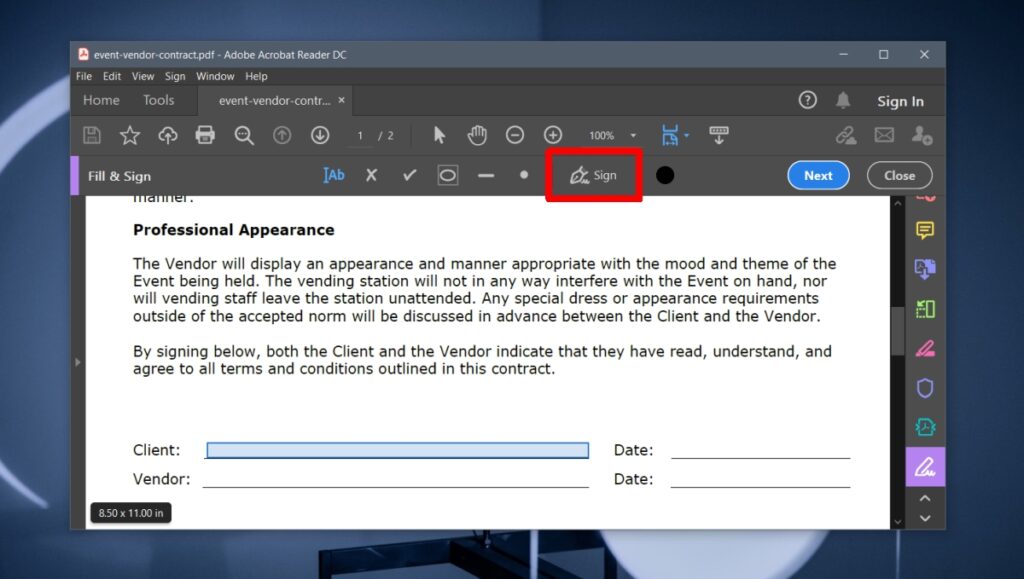Switch to the Home tab
1024x579 pixels.
coord(100,100)
